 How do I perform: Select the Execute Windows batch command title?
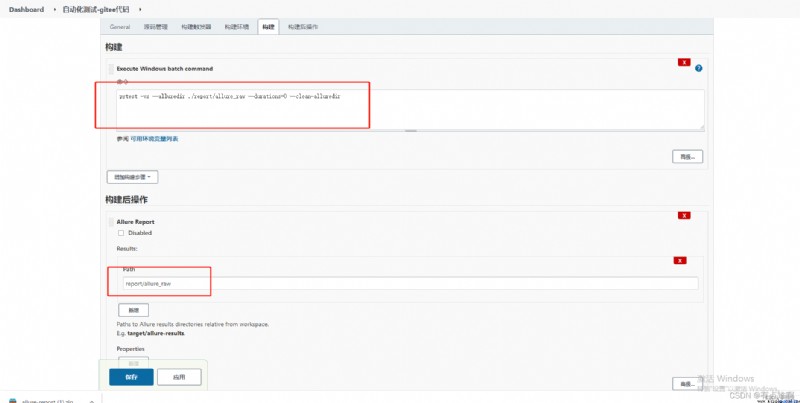(x=165, y=69)
